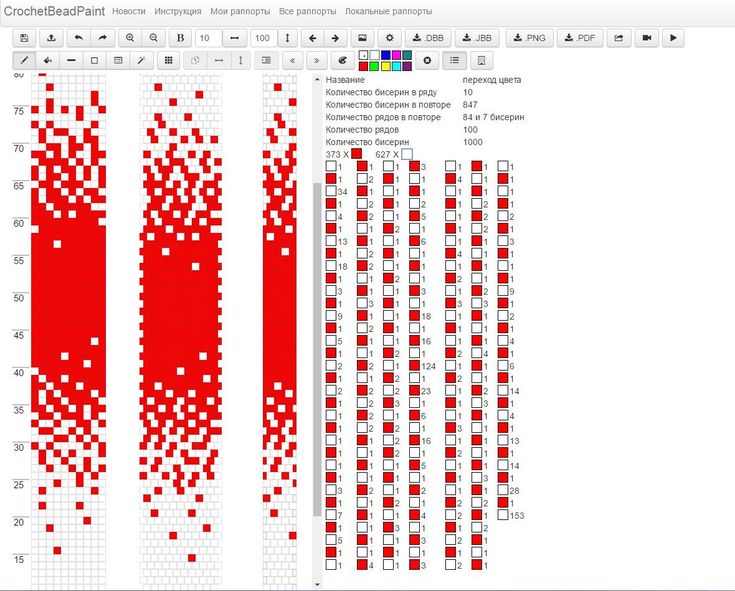735x591 pixels.
Task: Zoom in on the bead pattern
Action: pos(130,38)
